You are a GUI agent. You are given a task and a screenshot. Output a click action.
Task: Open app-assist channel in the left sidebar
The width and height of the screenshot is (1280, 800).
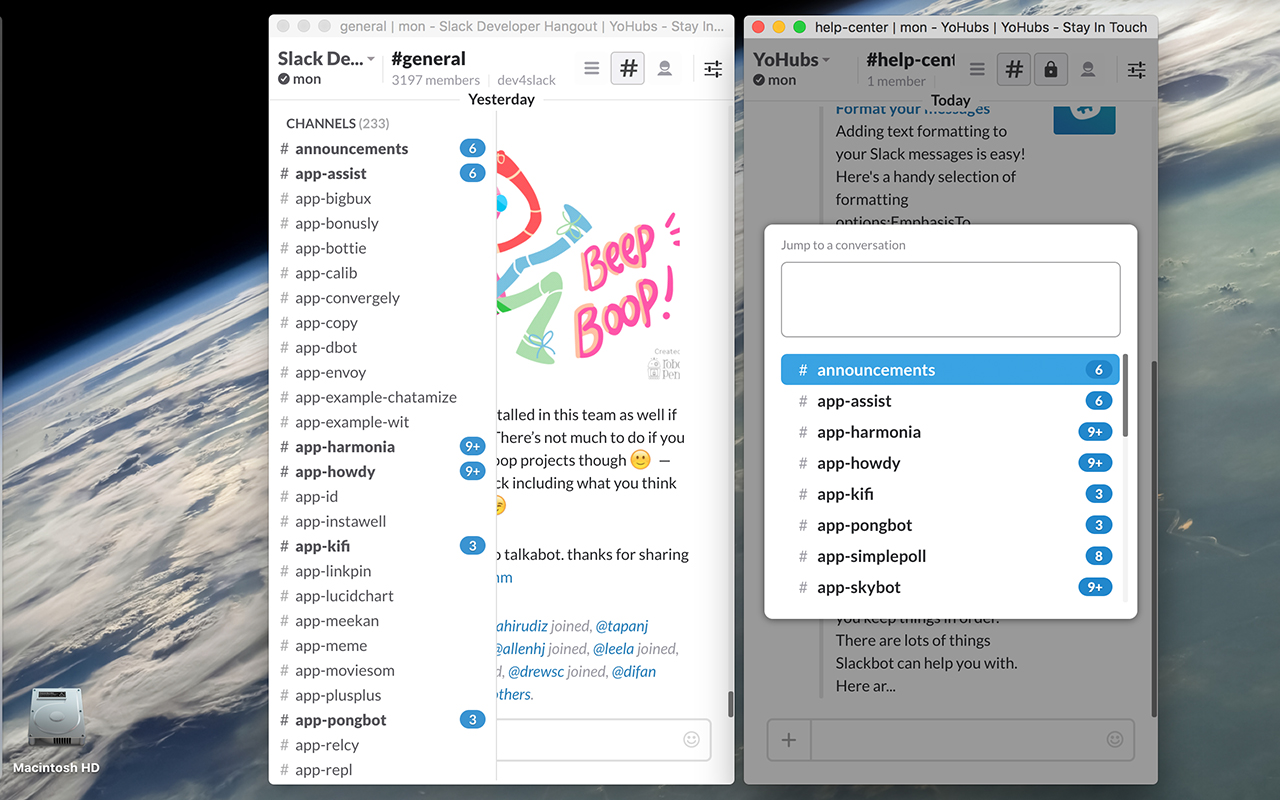coord(382,174)
